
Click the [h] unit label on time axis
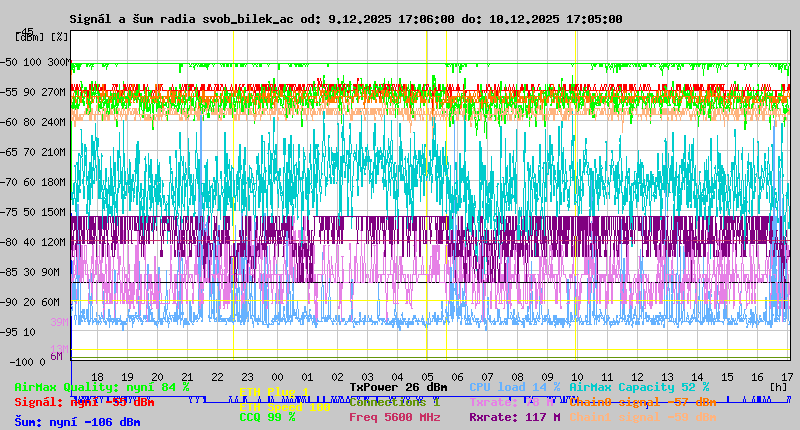[778, 386]
